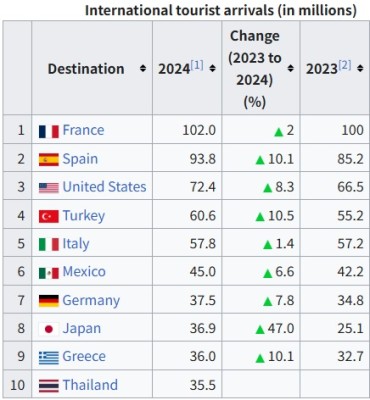
Task: Open the Thailand country link
Action: 90,385
